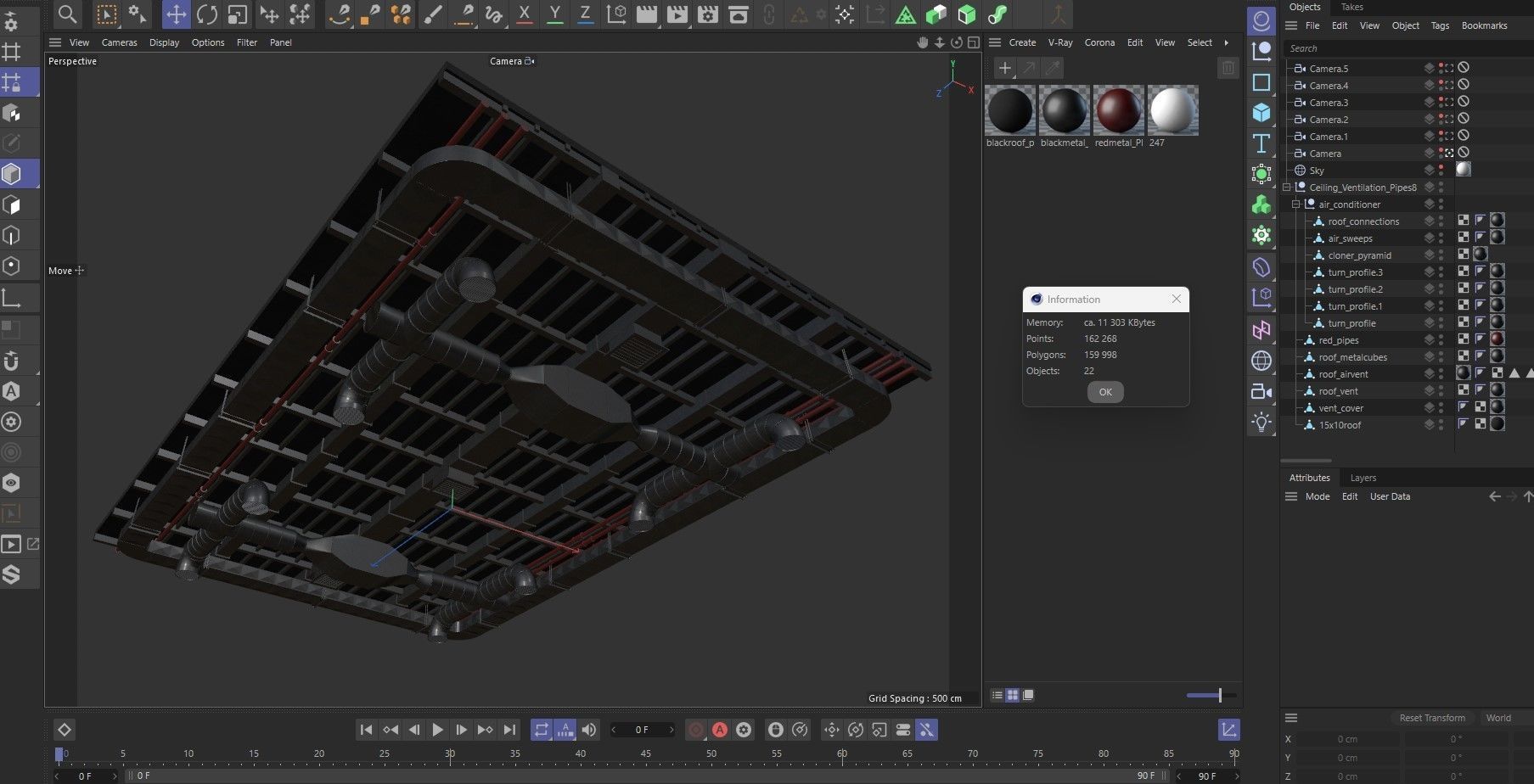Open Edit Render Settings gear clapperboard
Screen dimensions: 1534x784
[x=707, y=14]
